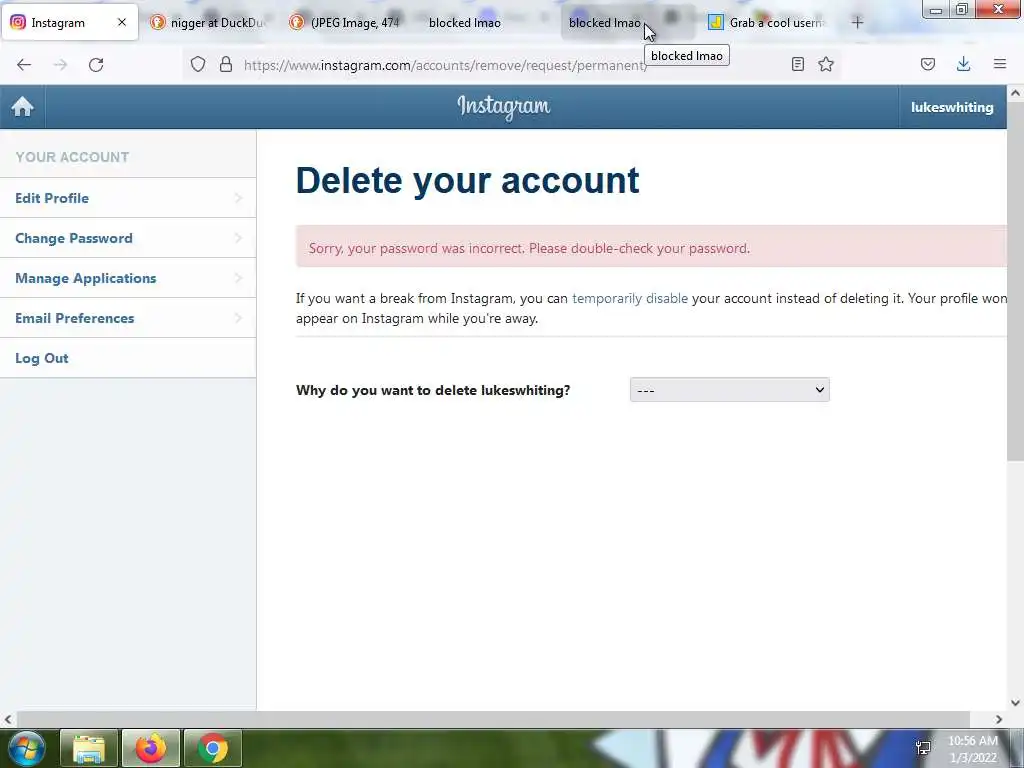Click the lukeswhiting username in header
This screenshot has width=1024, height=768.
tap(952, 107)
